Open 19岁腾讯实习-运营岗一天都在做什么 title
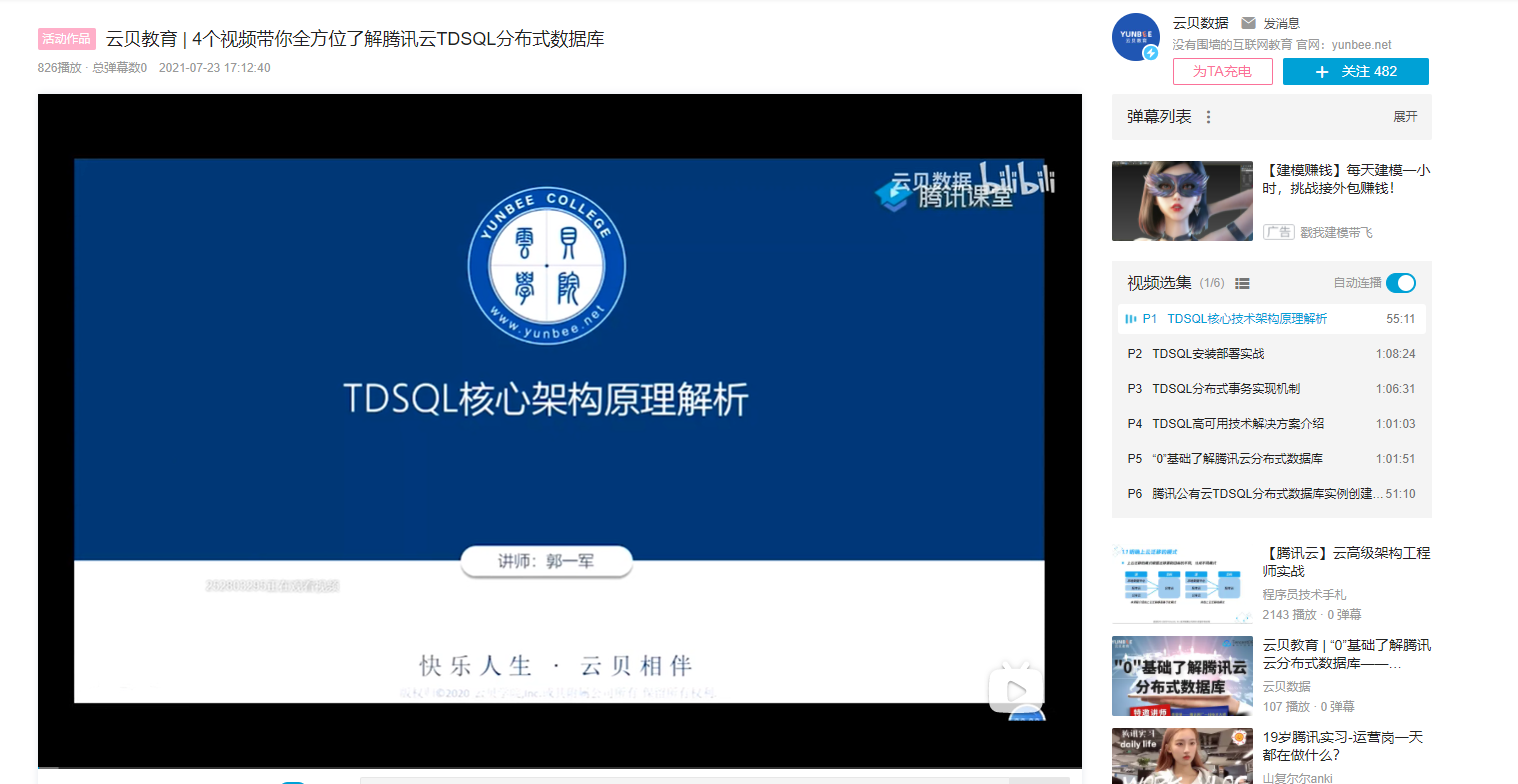This screenshot has width=1518, height=784. point(1343,746)
